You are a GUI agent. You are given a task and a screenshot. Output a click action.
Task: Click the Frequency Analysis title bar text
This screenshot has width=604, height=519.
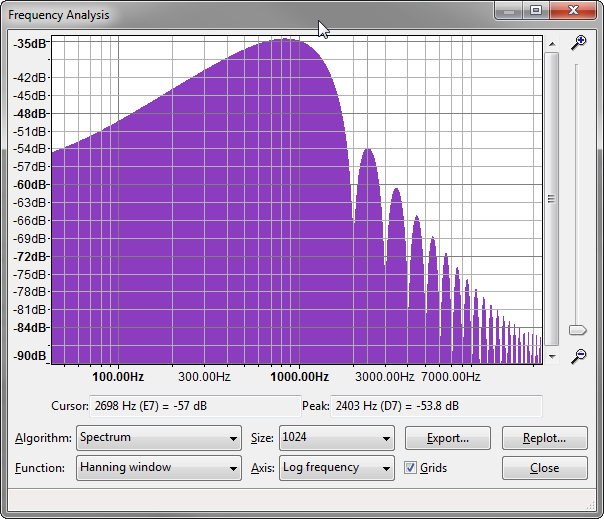59,15
